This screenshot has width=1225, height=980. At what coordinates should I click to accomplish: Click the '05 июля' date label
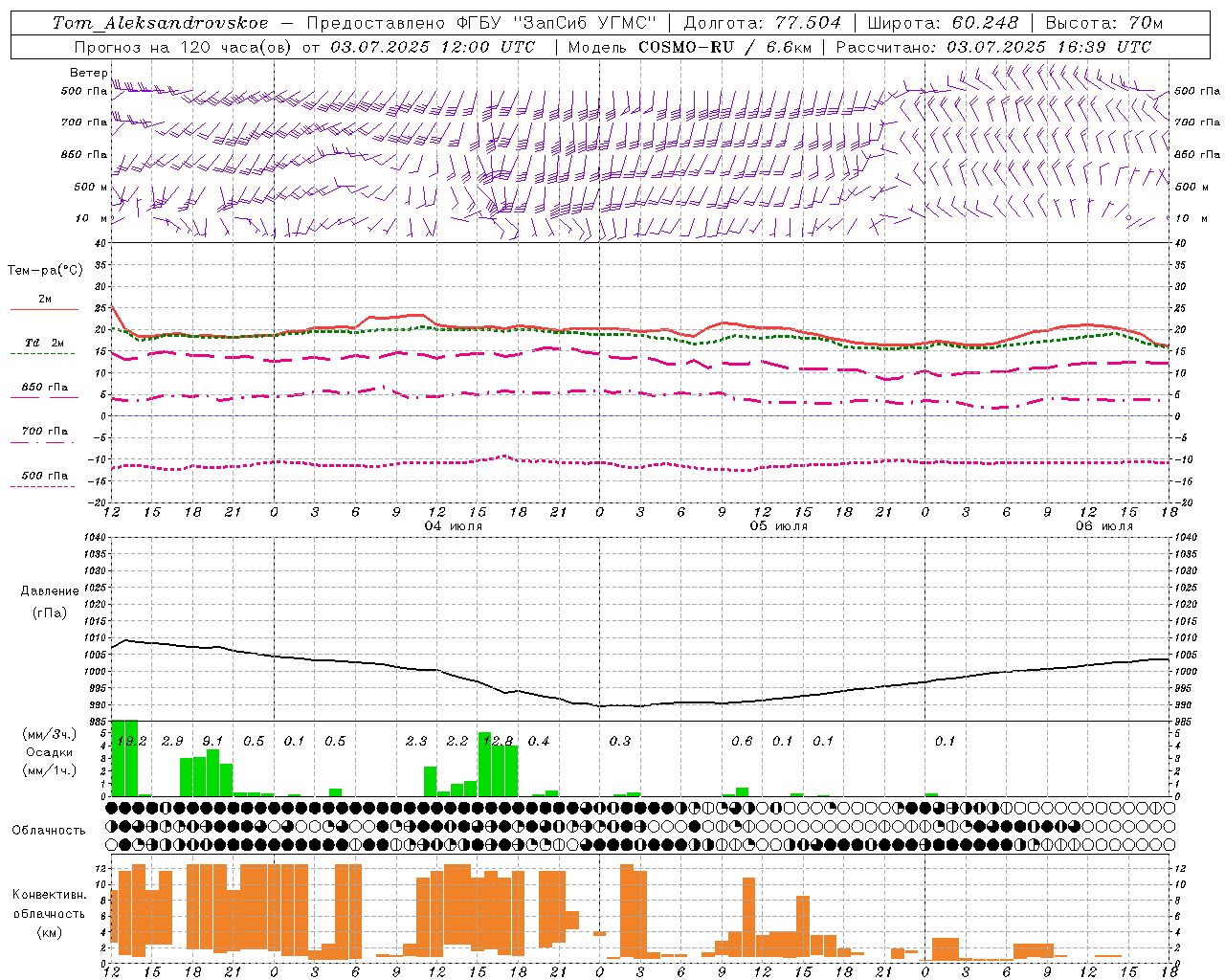(x=779, y=526)
